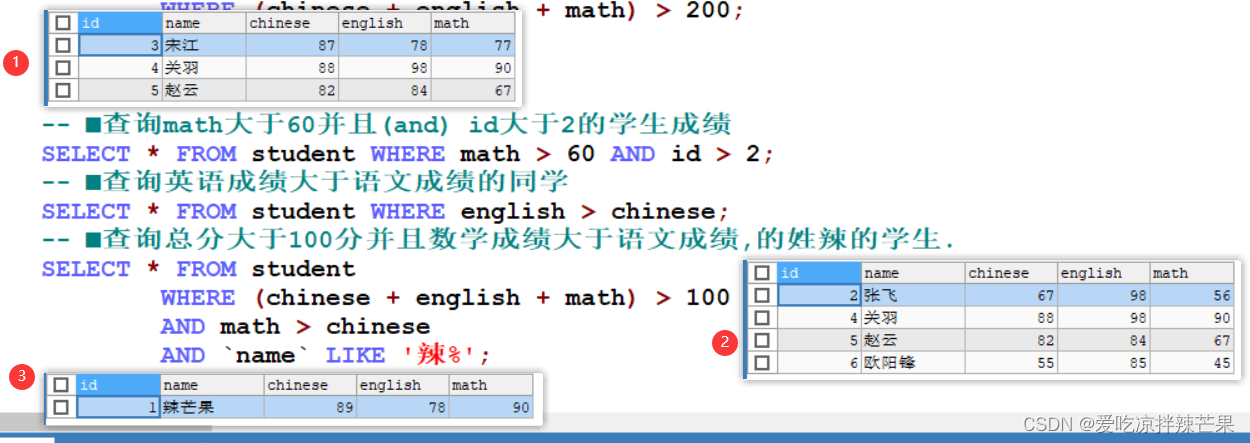Tick the checkbox for the 欧阳锋 row

click(x=762, y=363)
